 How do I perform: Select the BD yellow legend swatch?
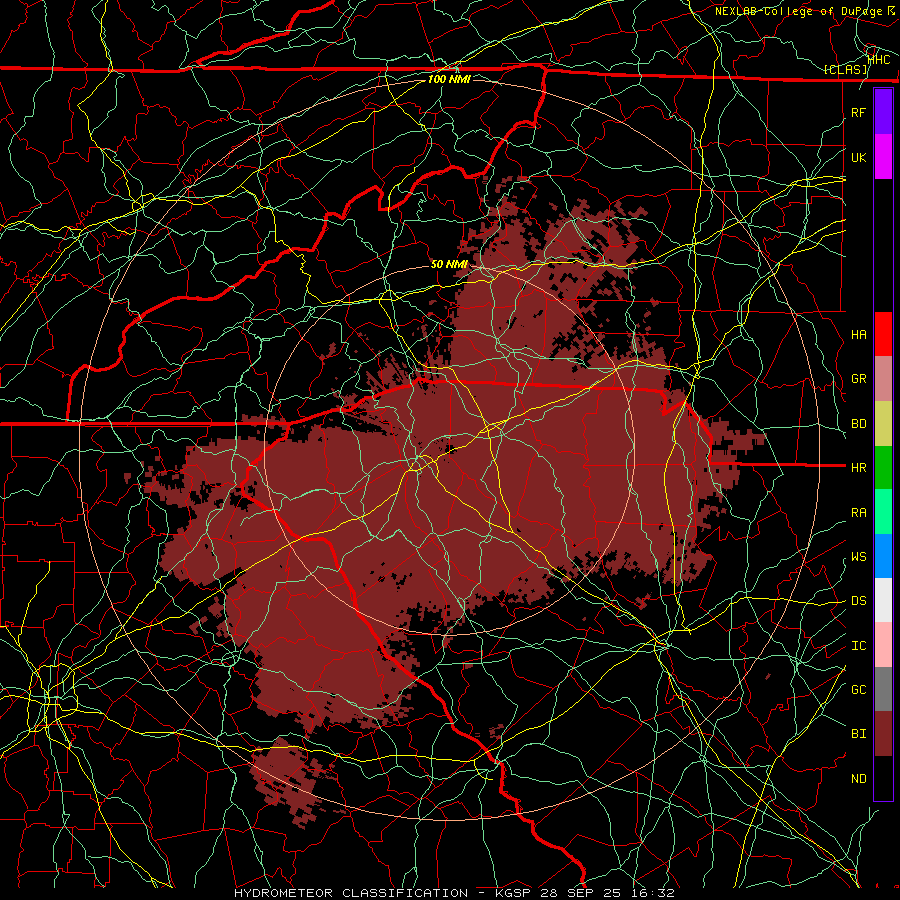pos(883,423)
